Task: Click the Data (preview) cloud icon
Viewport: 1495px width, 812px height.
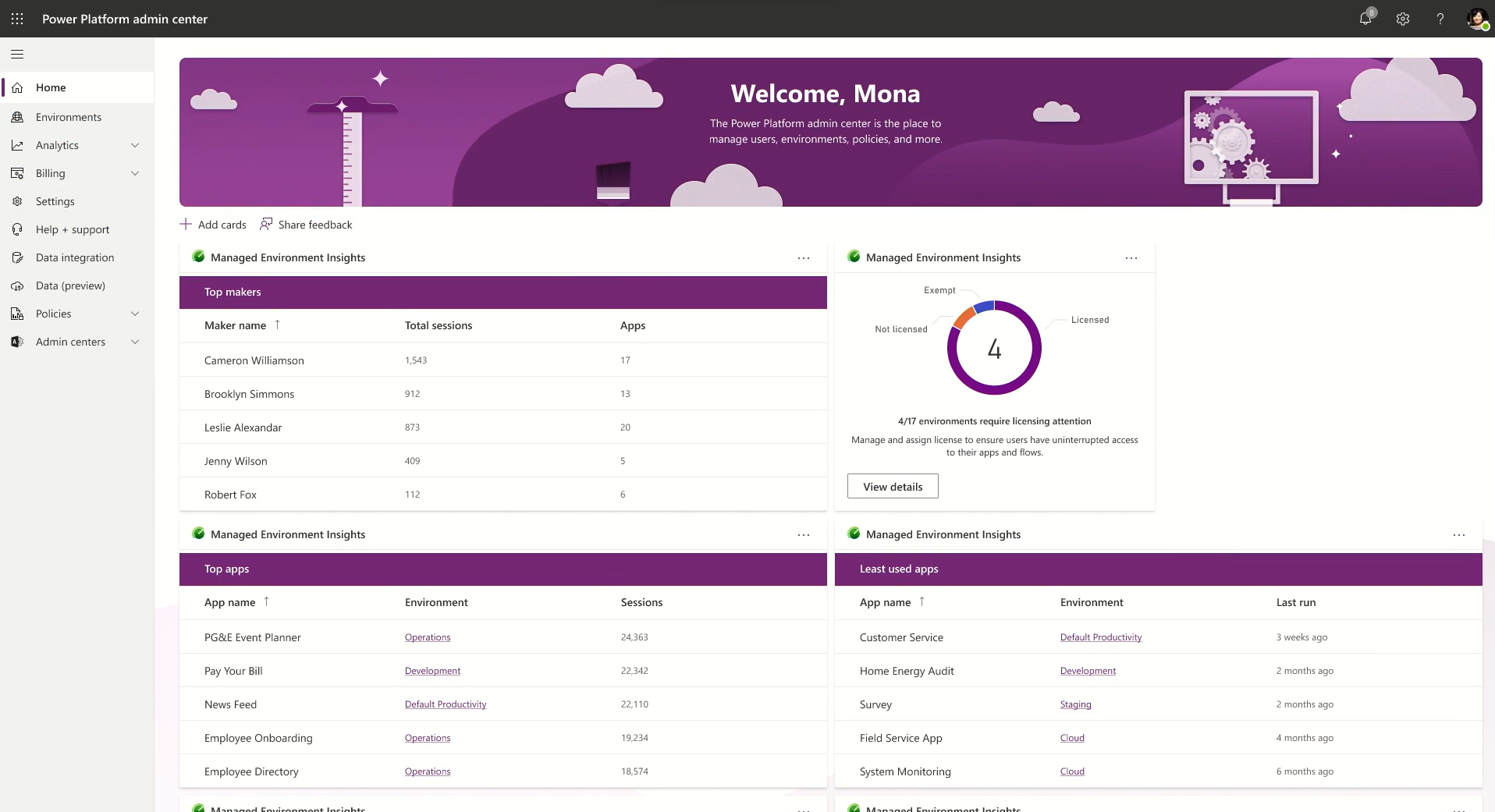Action: [17, 285]
